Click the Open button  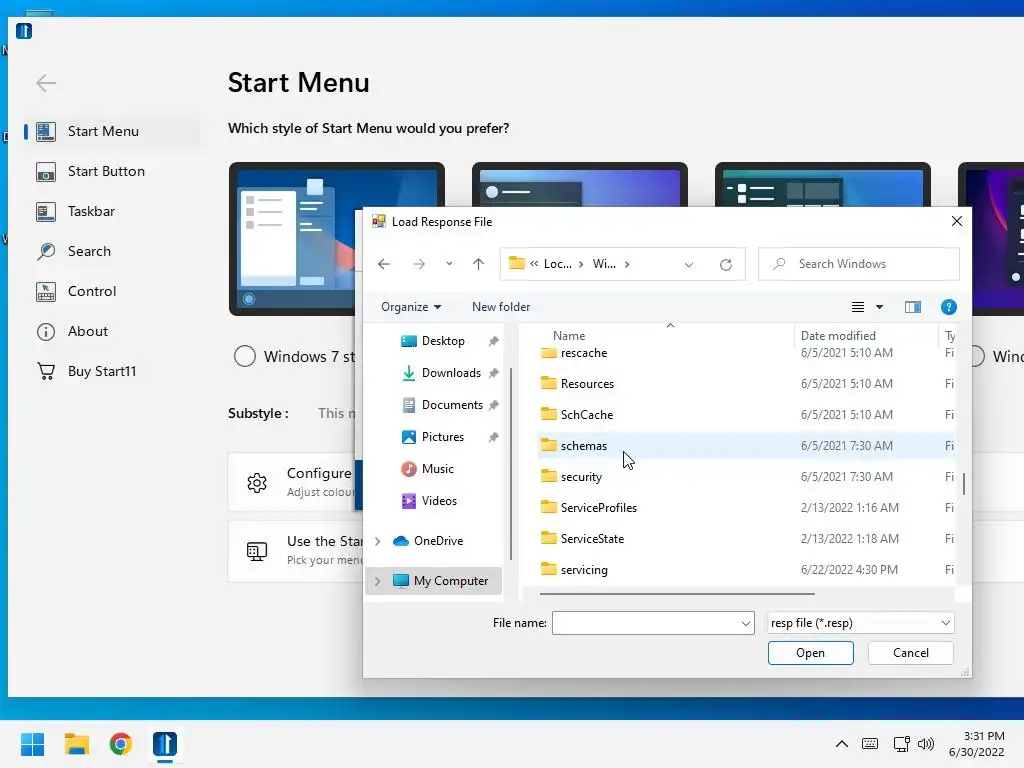pos(810,653)
